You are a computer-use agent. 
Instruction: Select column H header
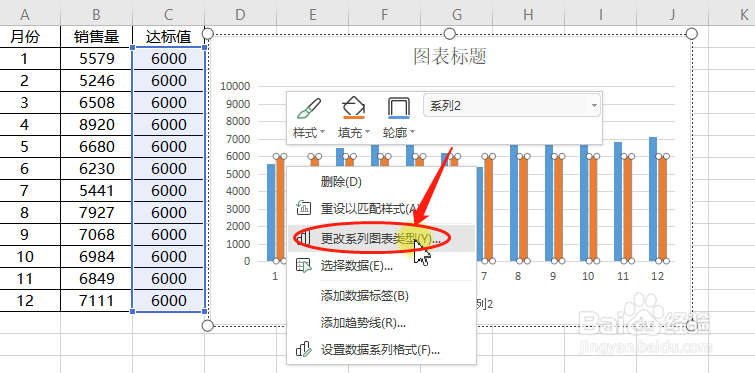click(528, 15)
